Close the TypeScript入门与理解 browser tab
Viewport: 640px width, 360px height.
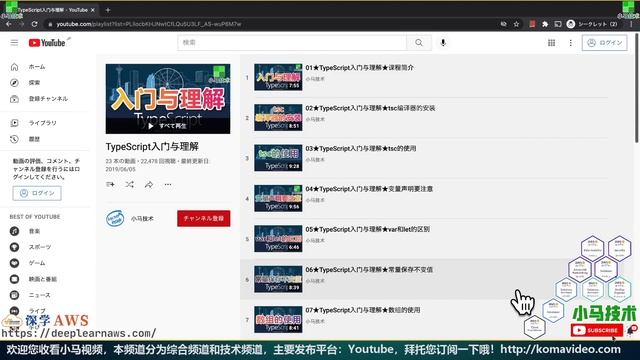[x=93, y=10]
